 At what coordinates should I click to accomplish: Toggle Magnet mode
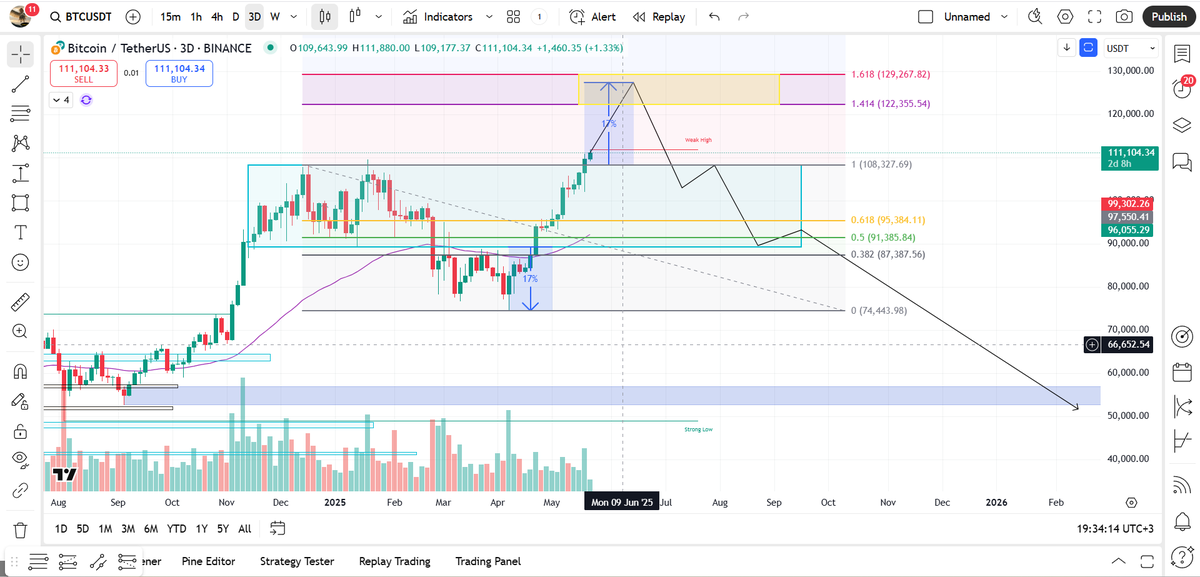pyautogui.click(x=20, y=371)
